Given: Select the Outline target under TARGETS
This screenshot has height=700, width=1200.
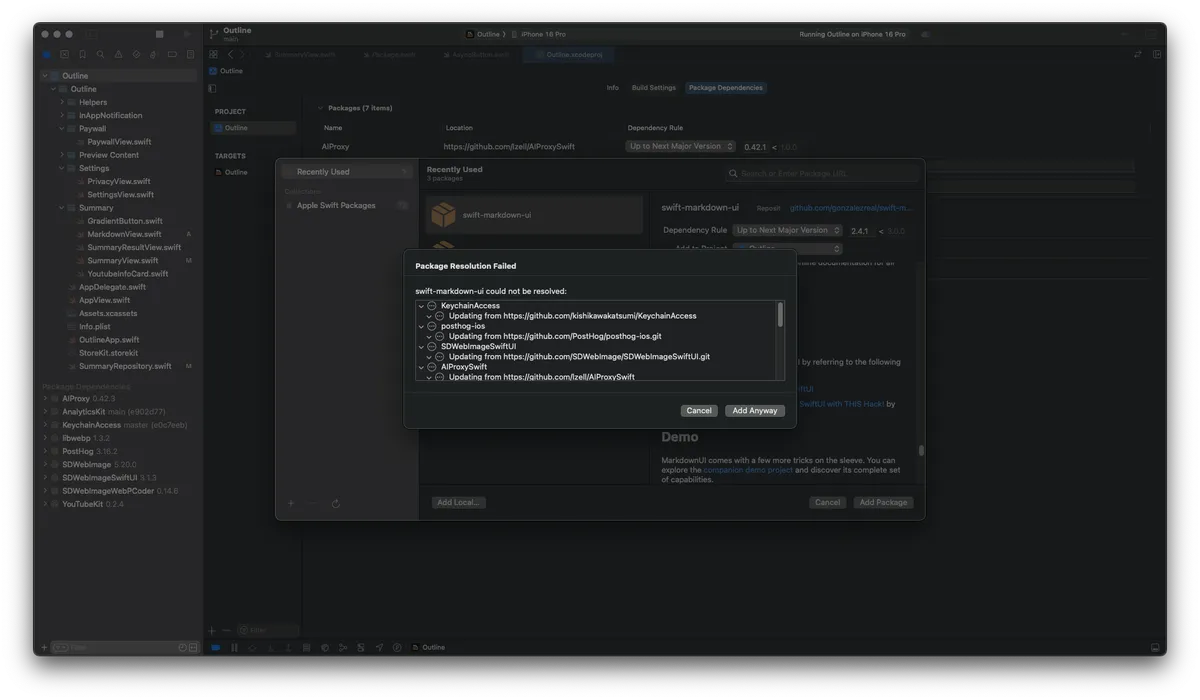Looking at the screenshot, I should coord(236,172).
